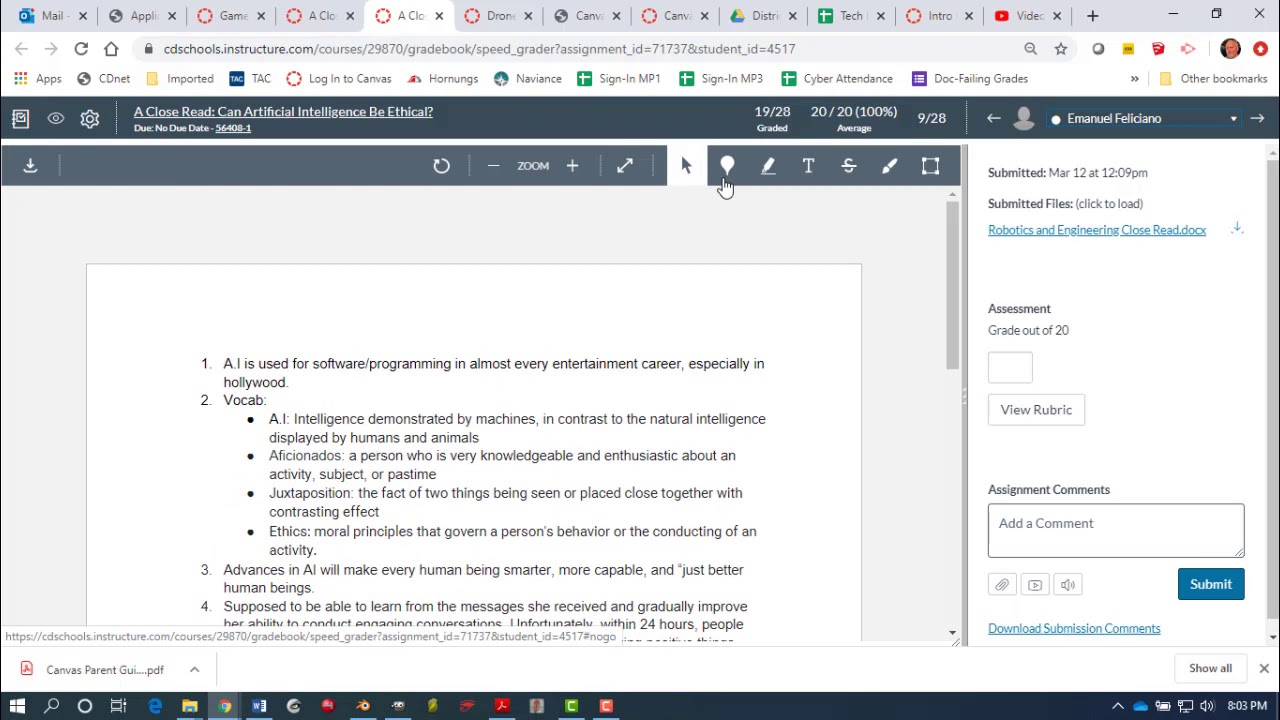This screenshot has height=720, width=1280.
Task: Open SpeedGrader settings gear
Action: [90, 119]
